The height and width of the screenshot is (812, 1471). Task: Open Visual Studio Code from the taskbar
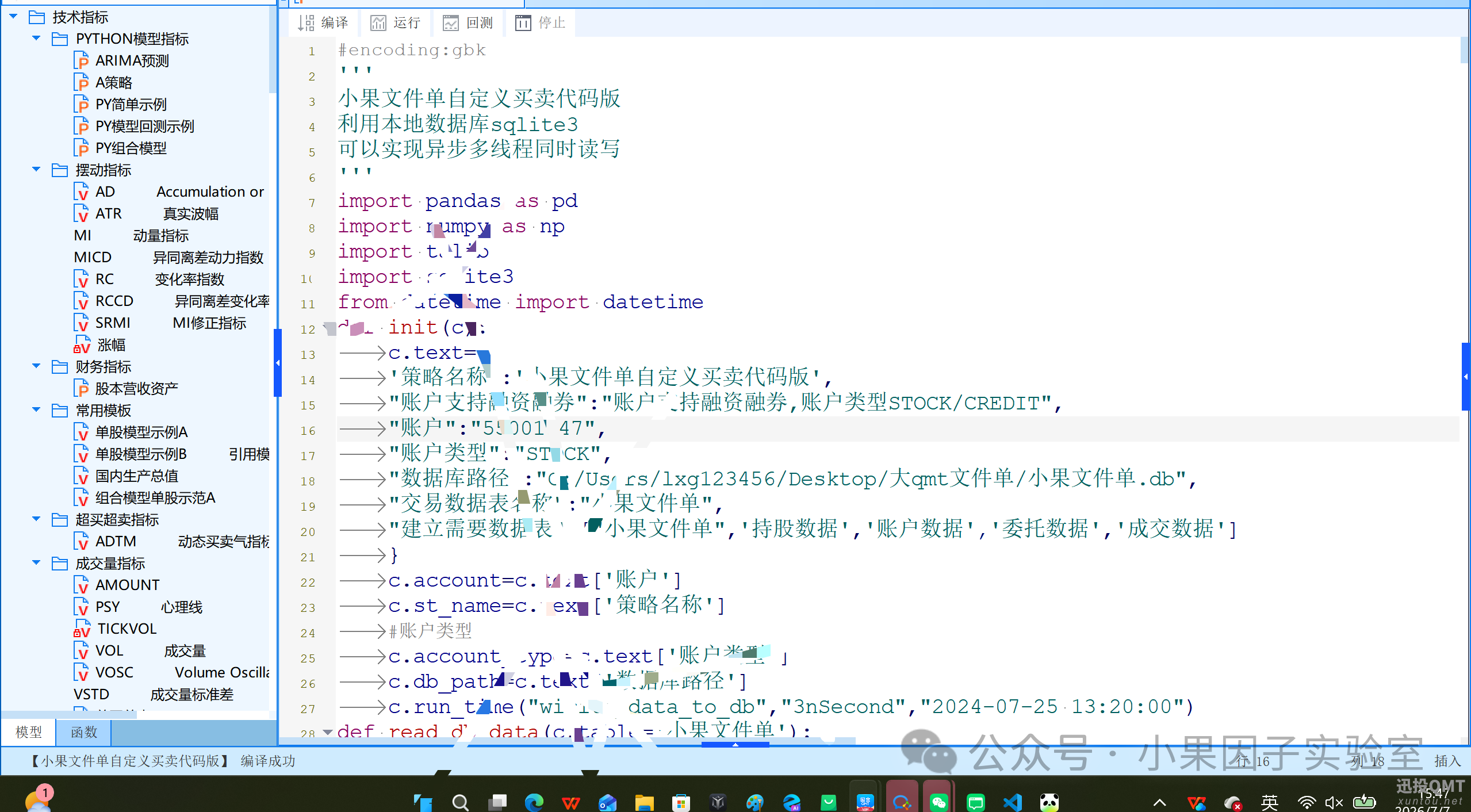point(1012,802)
